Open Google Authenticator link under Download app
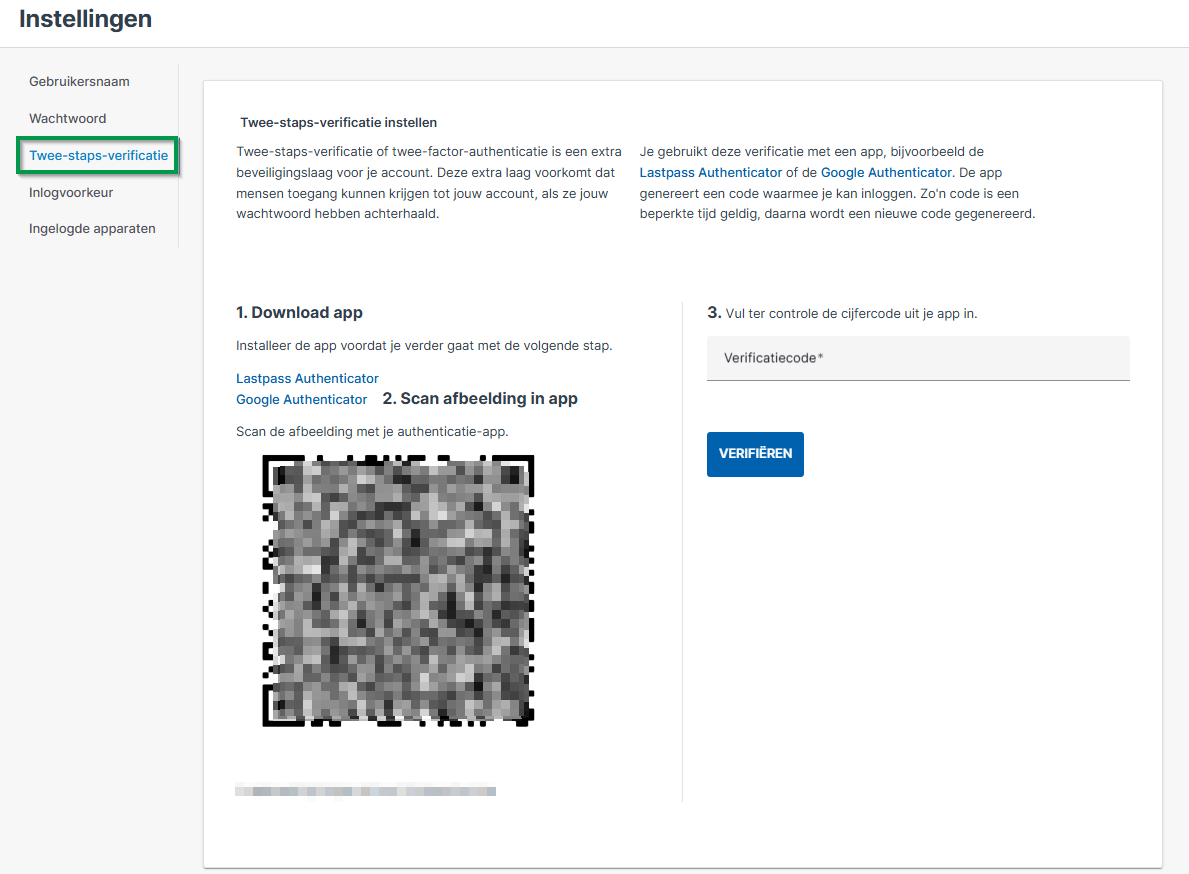Viewport: 1189px width, 874px height. click(301, 399)
